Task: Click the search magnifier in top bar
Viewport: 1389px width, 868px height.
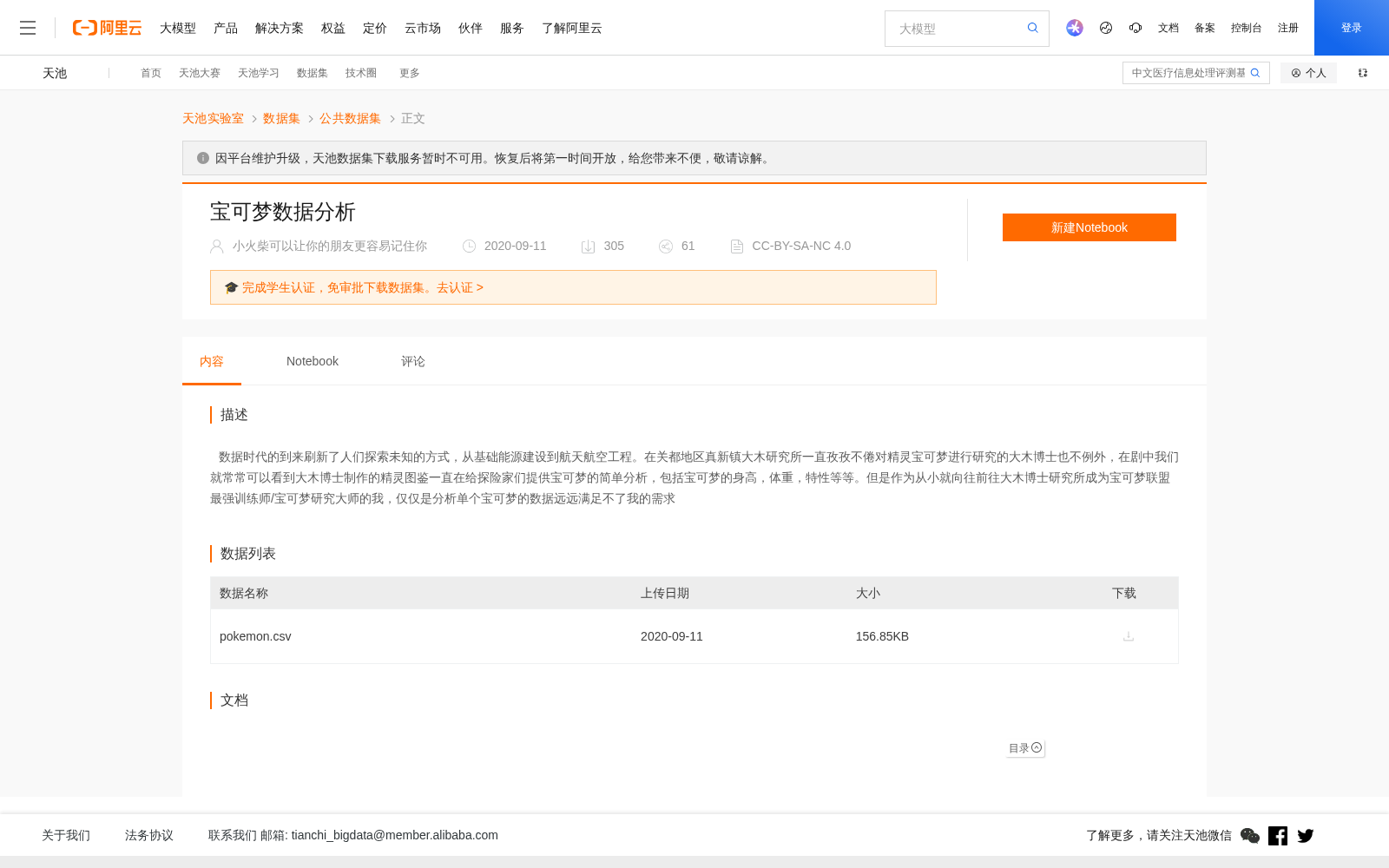Action: coord(1033,28)
